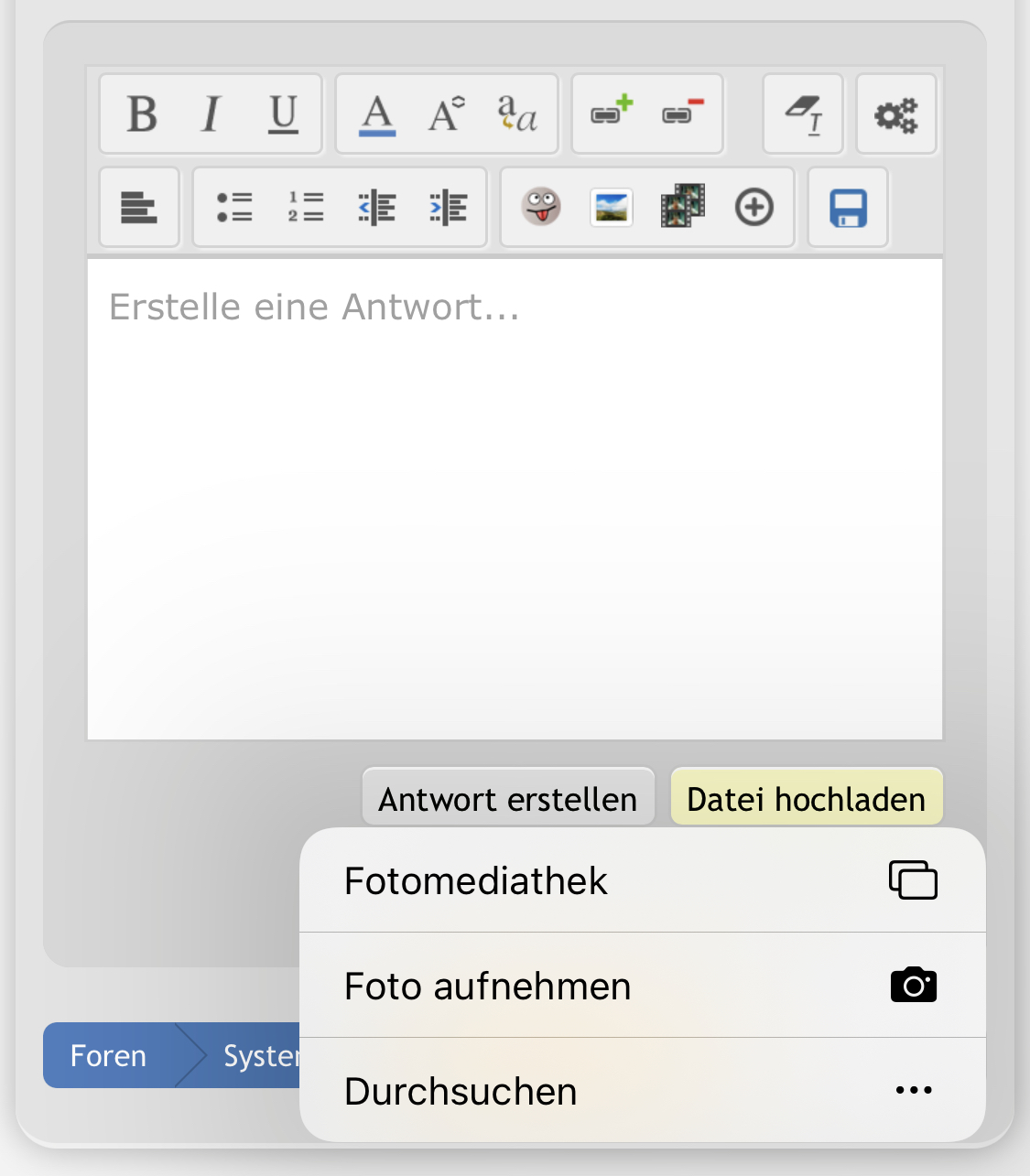Click the Datei hochladen button
The image size is (1030, 1176).
(x=807, y=799)
